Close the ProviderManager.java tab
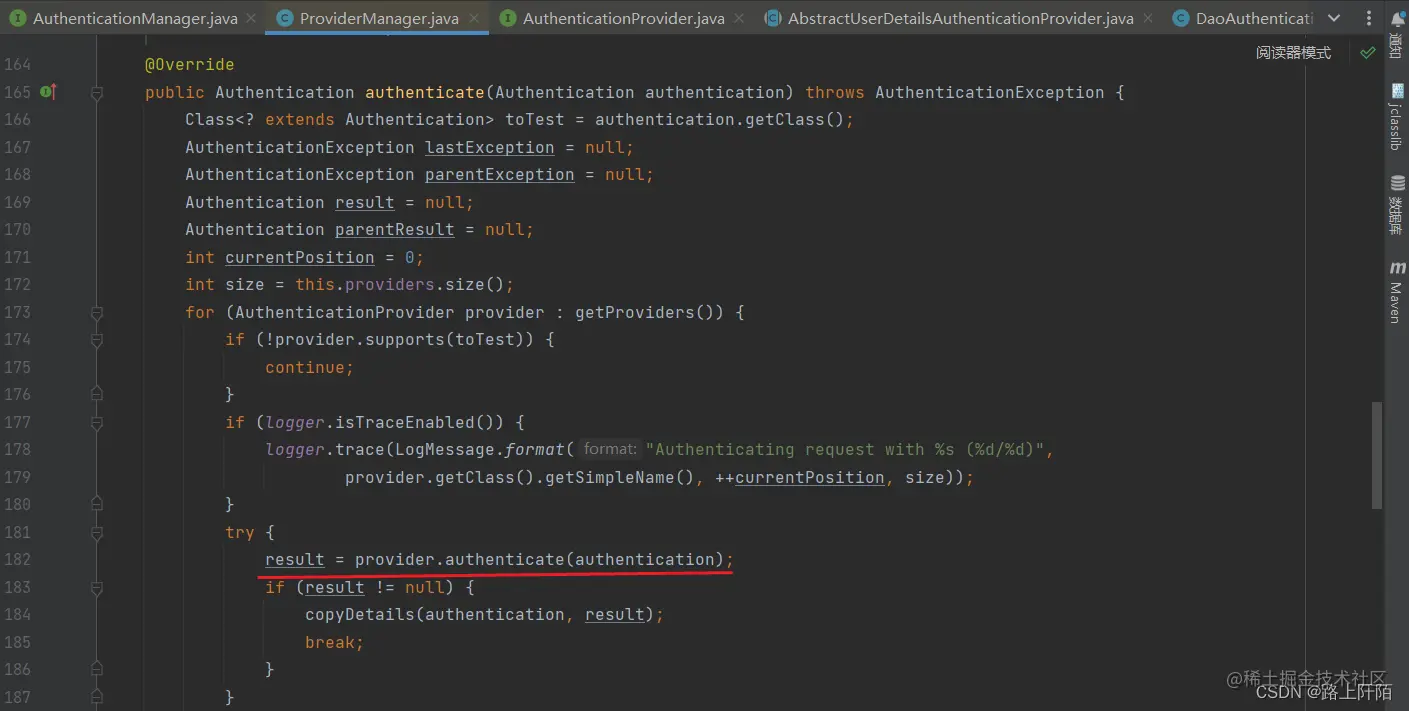This screenshot has height=711, width=1409. 473,18
